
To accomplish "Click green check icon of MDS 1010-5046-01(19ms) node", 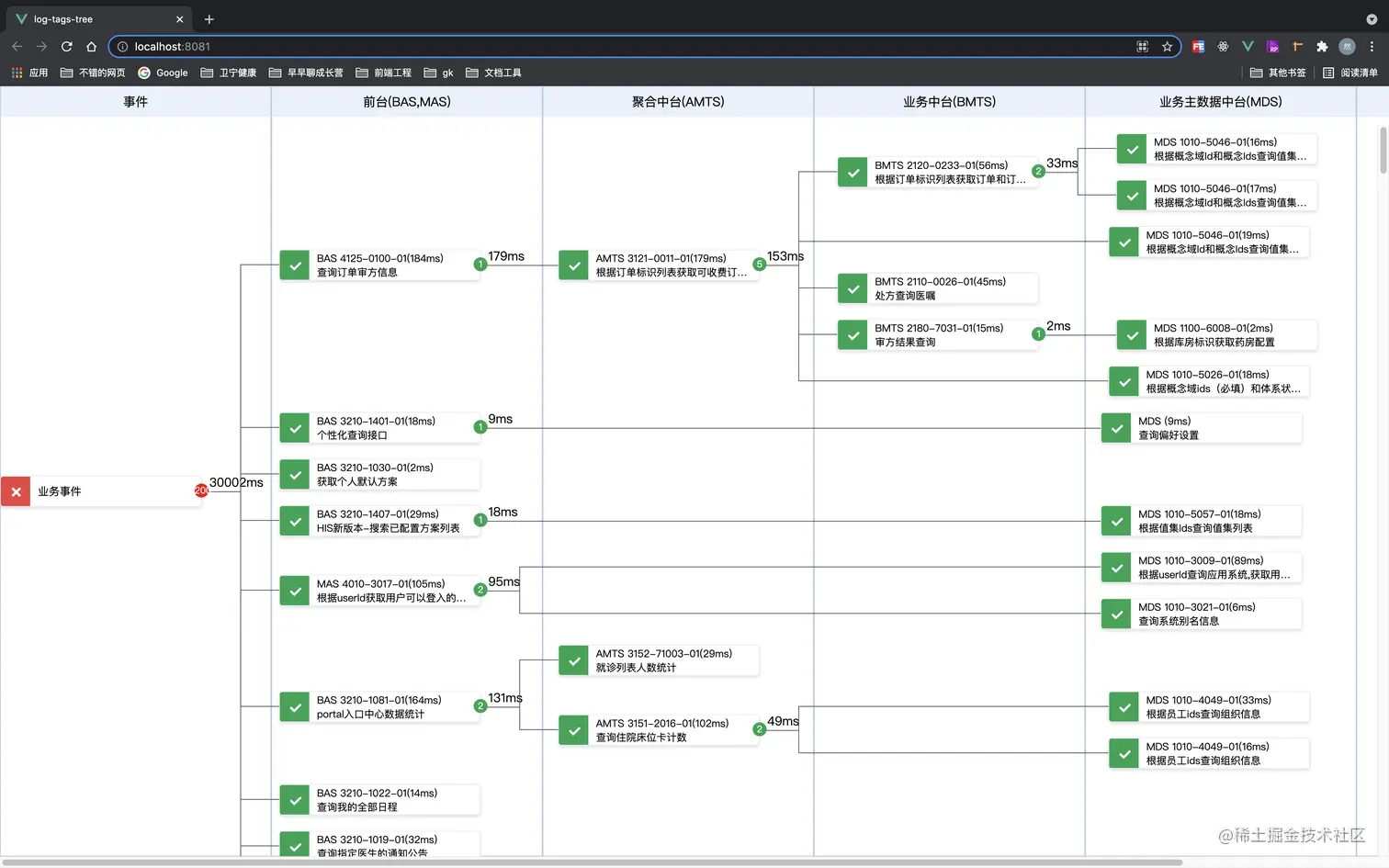I will 1124,242.
